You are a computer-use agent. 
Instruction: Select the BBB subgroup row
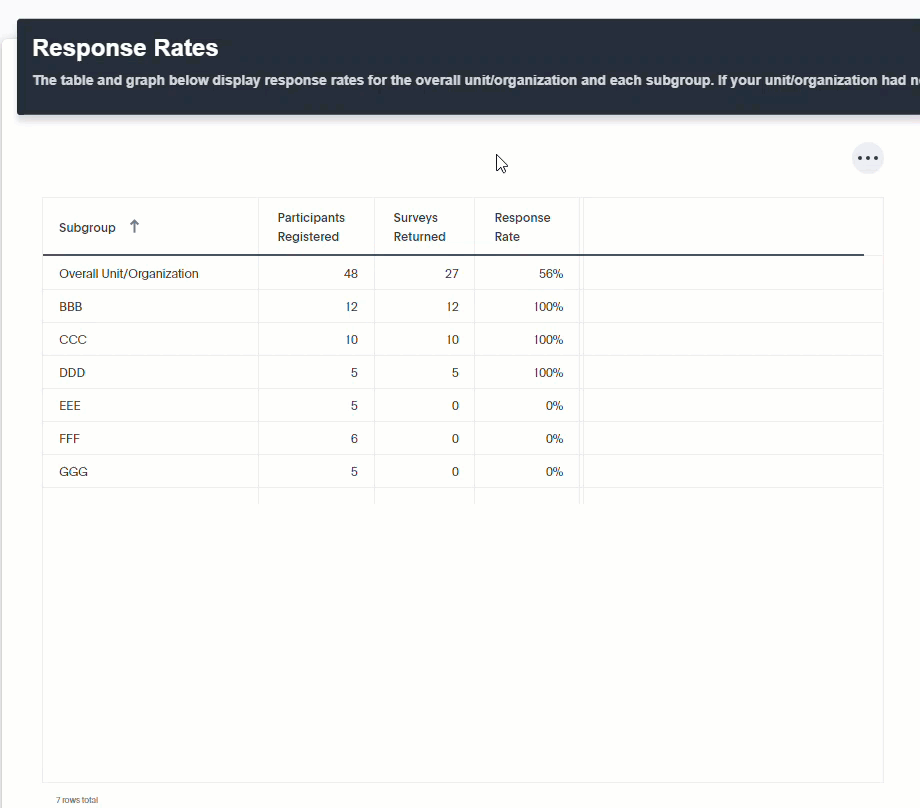[x=462, y=306]
